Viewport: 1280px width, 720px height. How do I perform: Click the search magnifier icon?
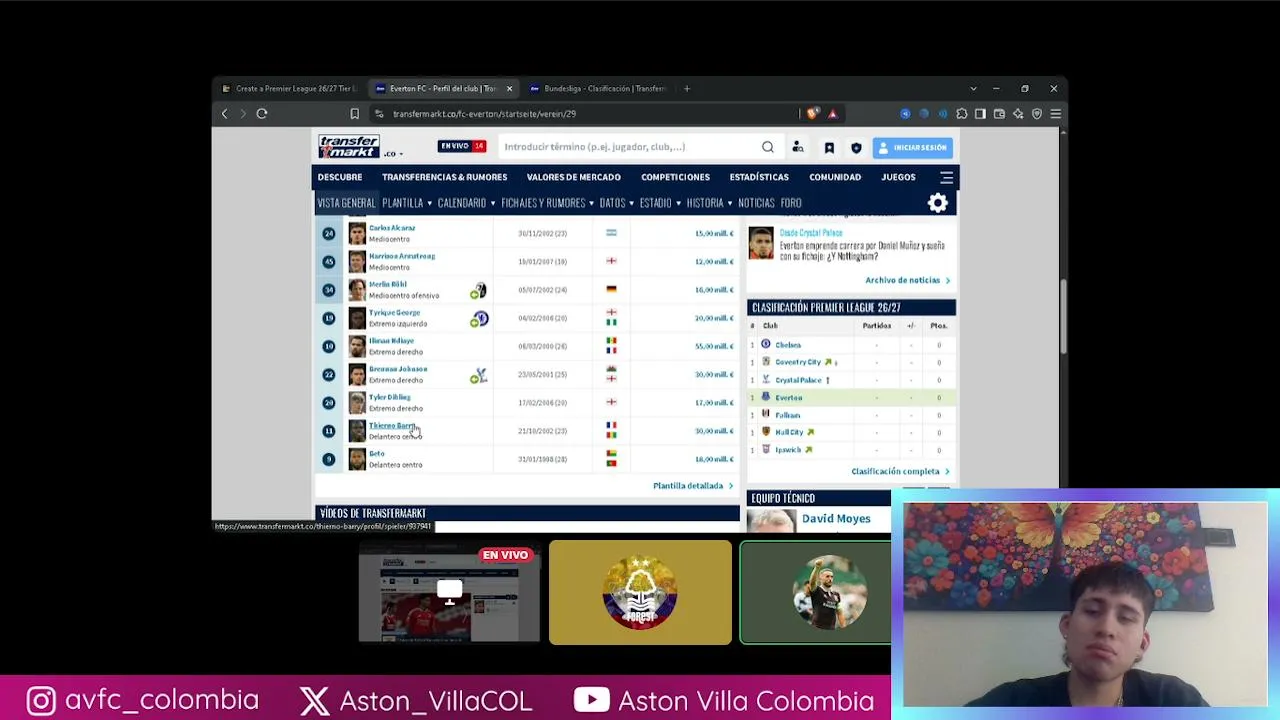[767, 147]
